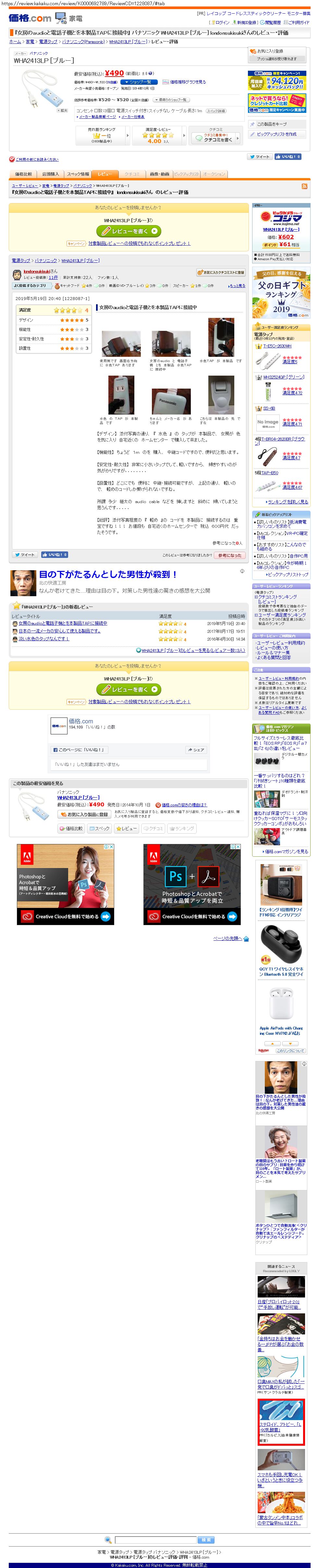319x1568 pixels.
Task: Click the 検索 button at page bottom
Action: pyautogui.click(x=206, y=1540)
